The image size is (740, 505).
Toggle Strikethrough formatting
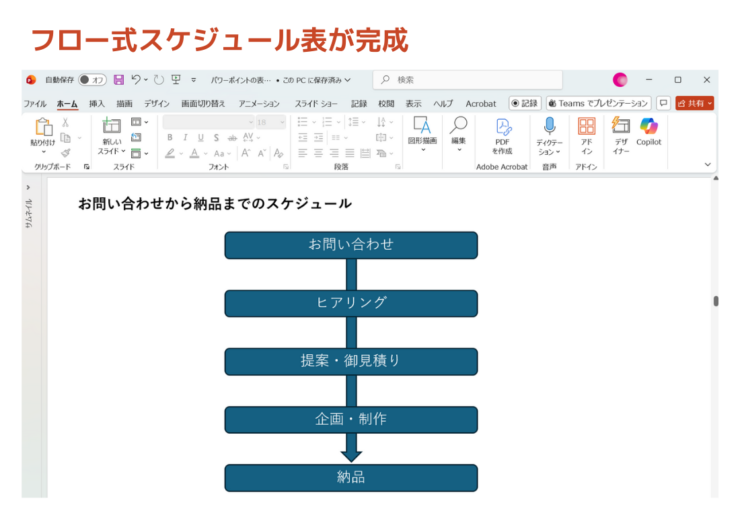[232, 138]
